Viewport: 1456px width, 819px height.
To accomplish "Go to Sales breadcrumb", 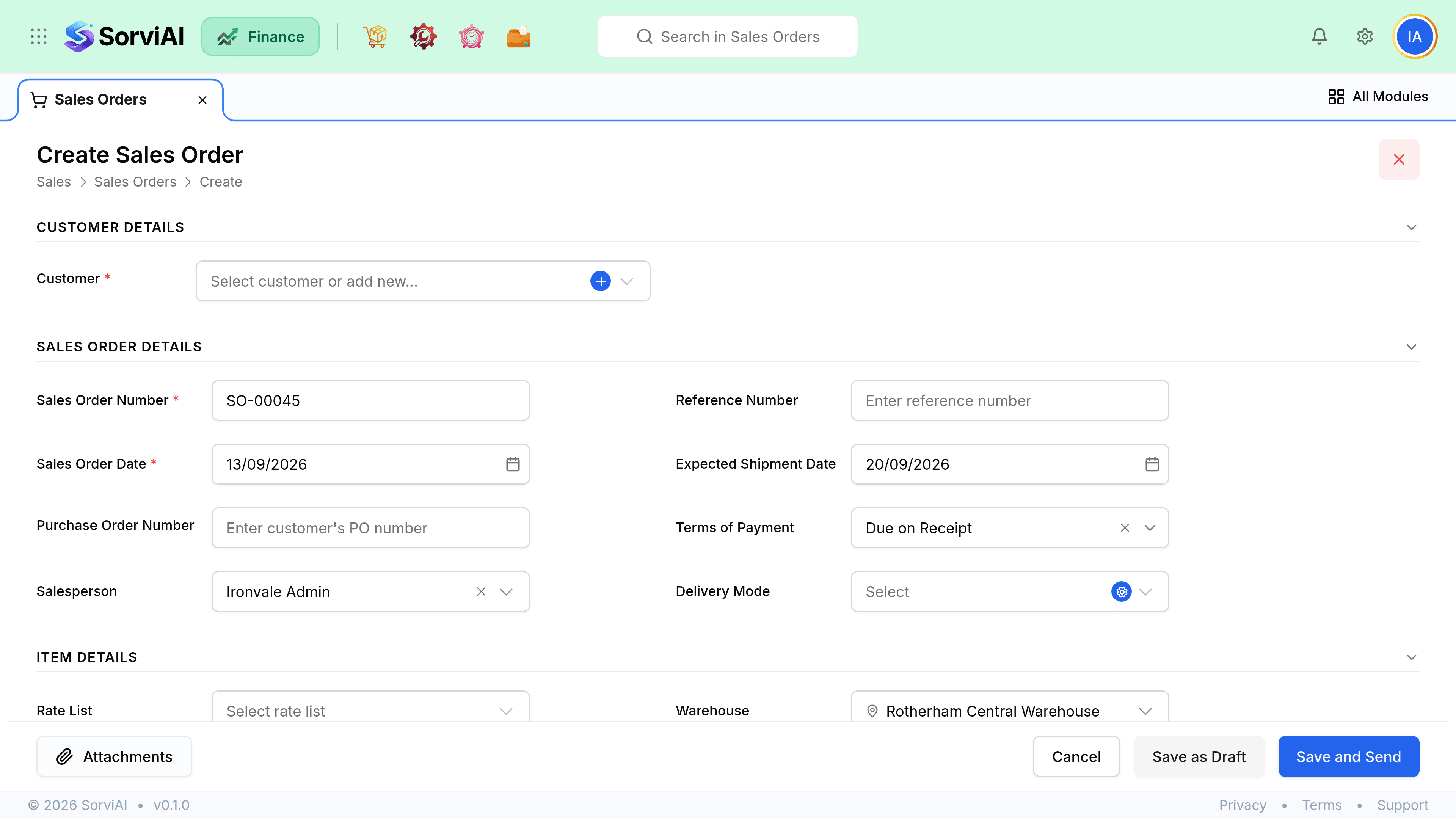I will 54,182.
